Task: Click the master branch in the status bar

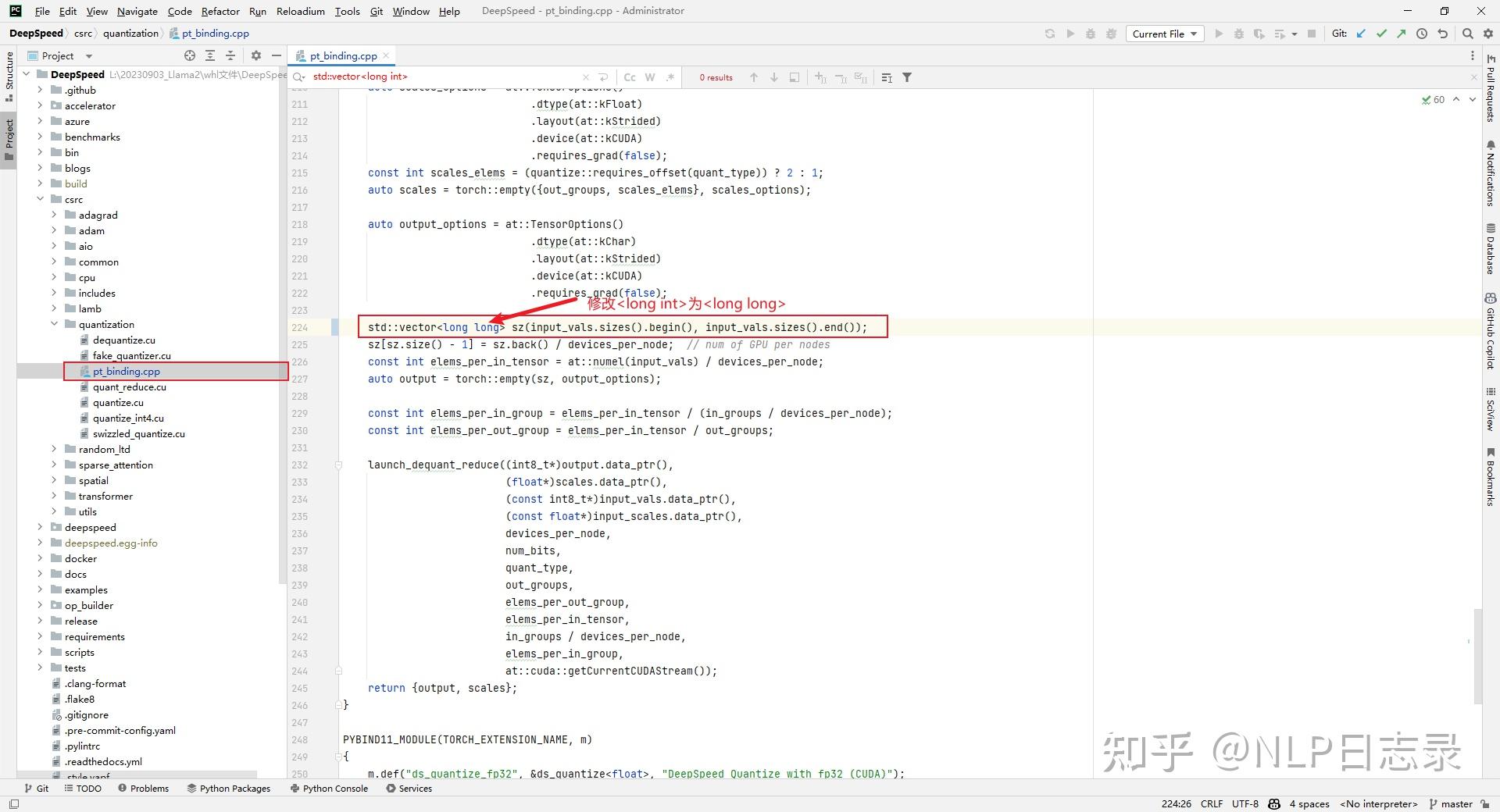Action: coord(1455,803)
